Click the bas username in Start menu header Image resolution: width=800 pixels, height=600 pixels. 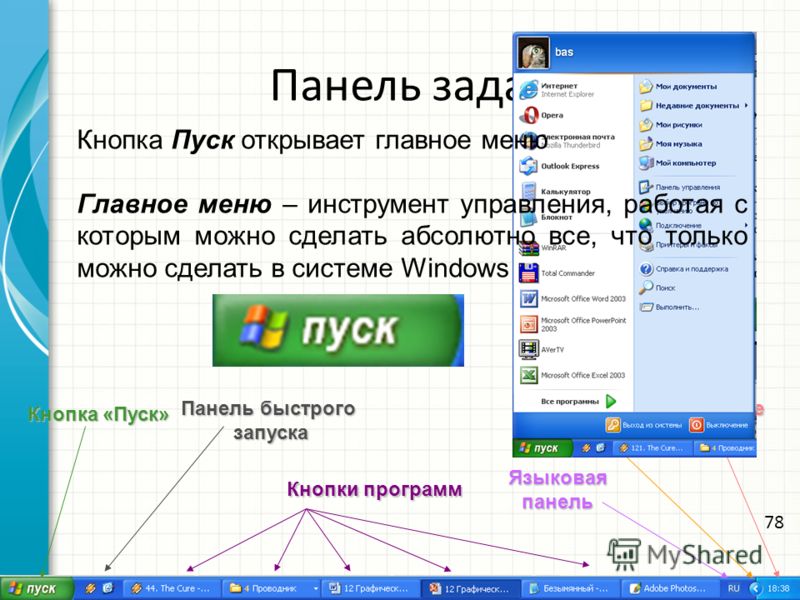tap(564, 52)
